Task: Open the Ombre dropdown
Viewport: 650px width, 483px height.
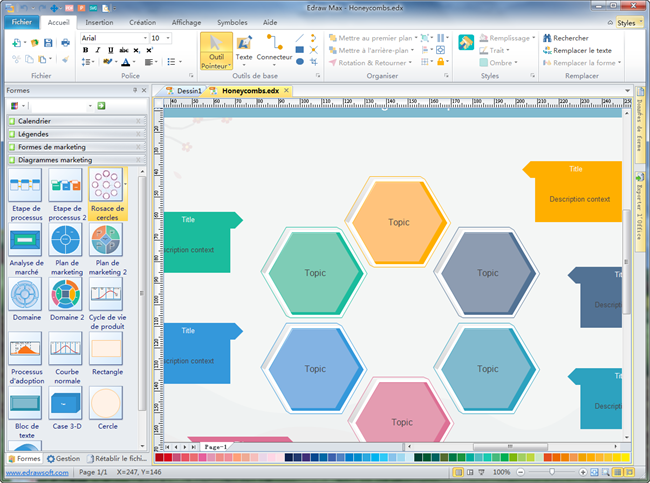Action: (x=499, y=63)
